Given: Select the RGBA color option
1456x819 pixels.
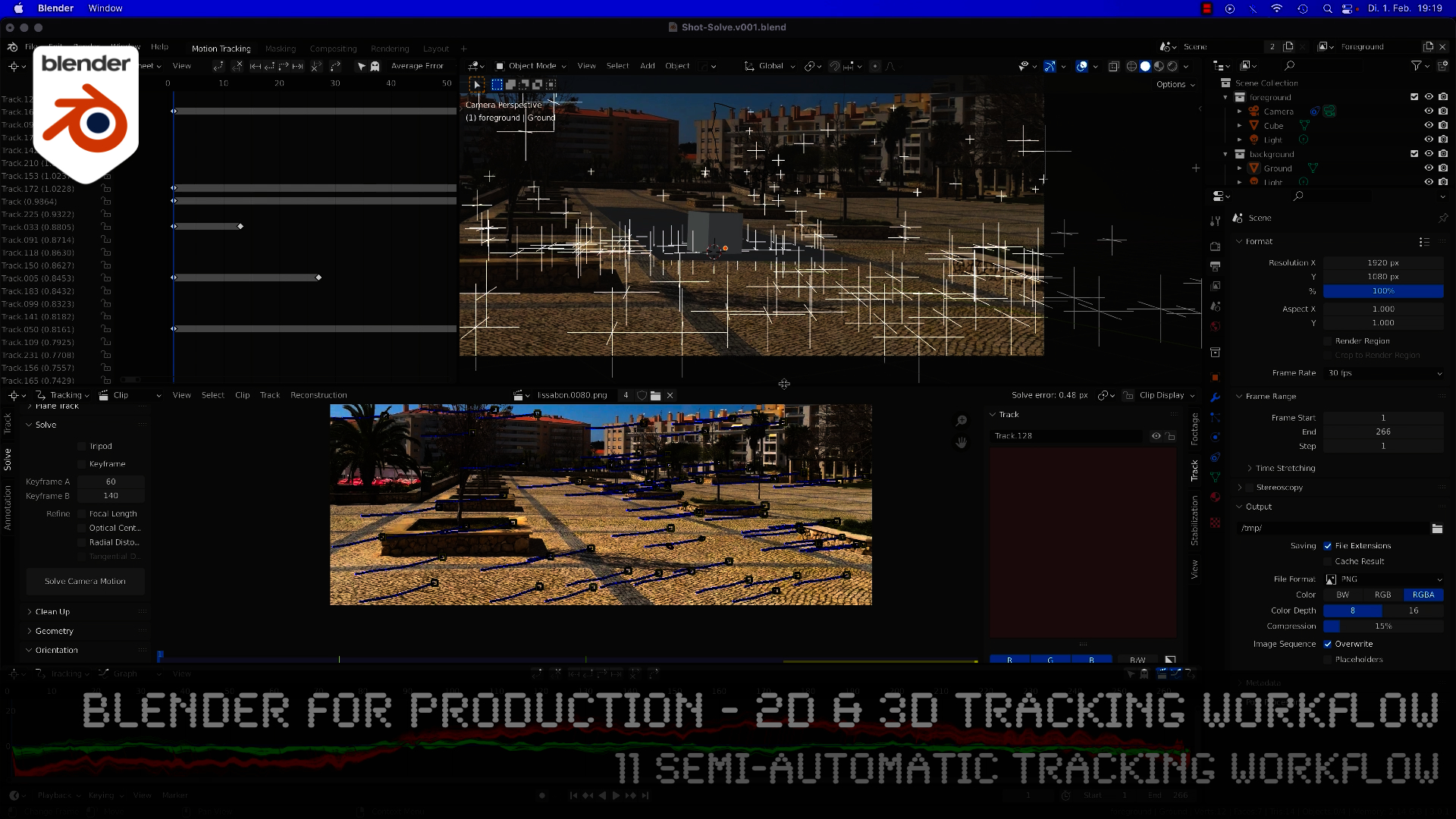Looking at the screenshot, I should tap(1423, 595).
